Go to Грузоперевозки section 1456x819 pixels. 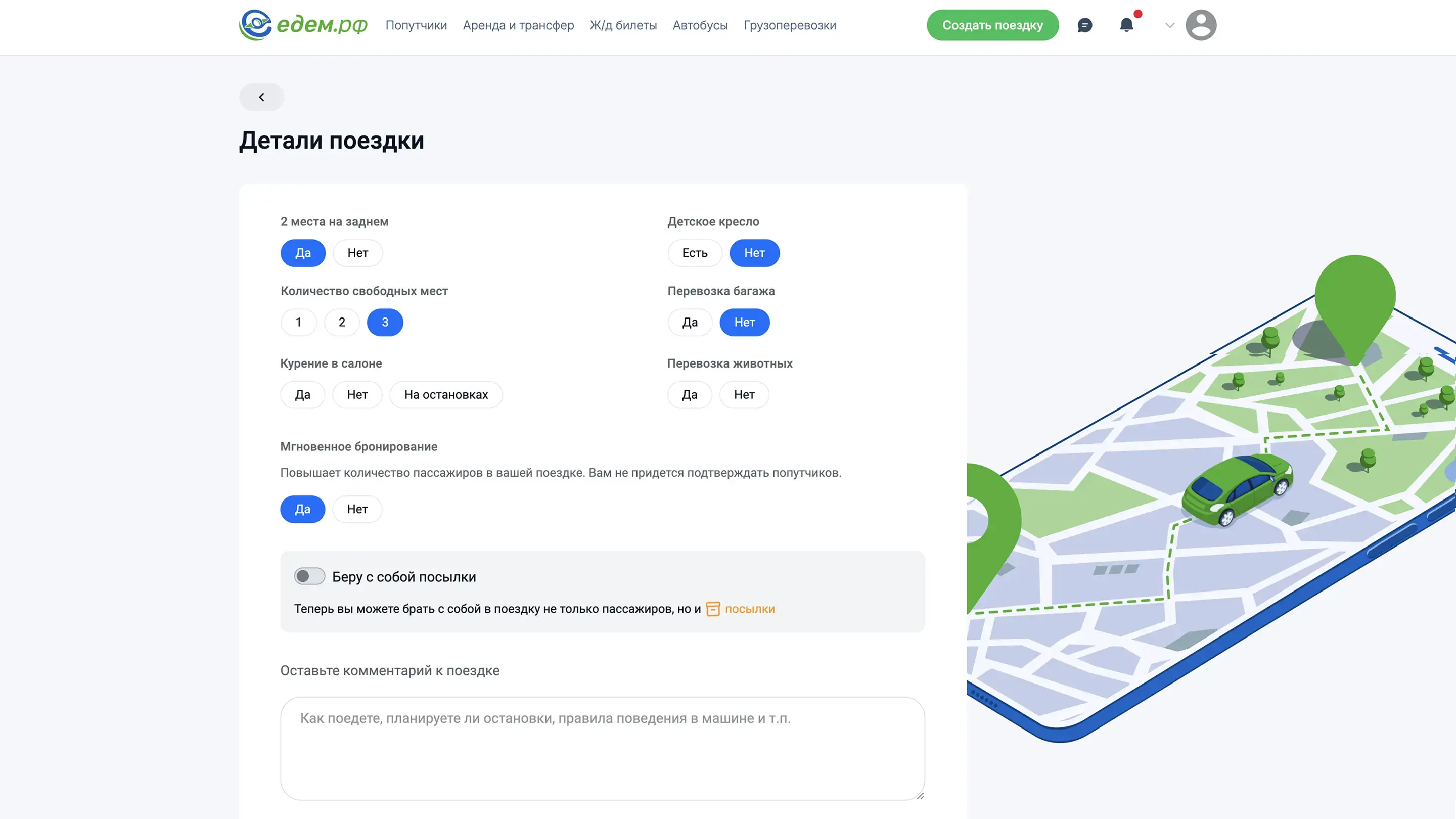790,25
